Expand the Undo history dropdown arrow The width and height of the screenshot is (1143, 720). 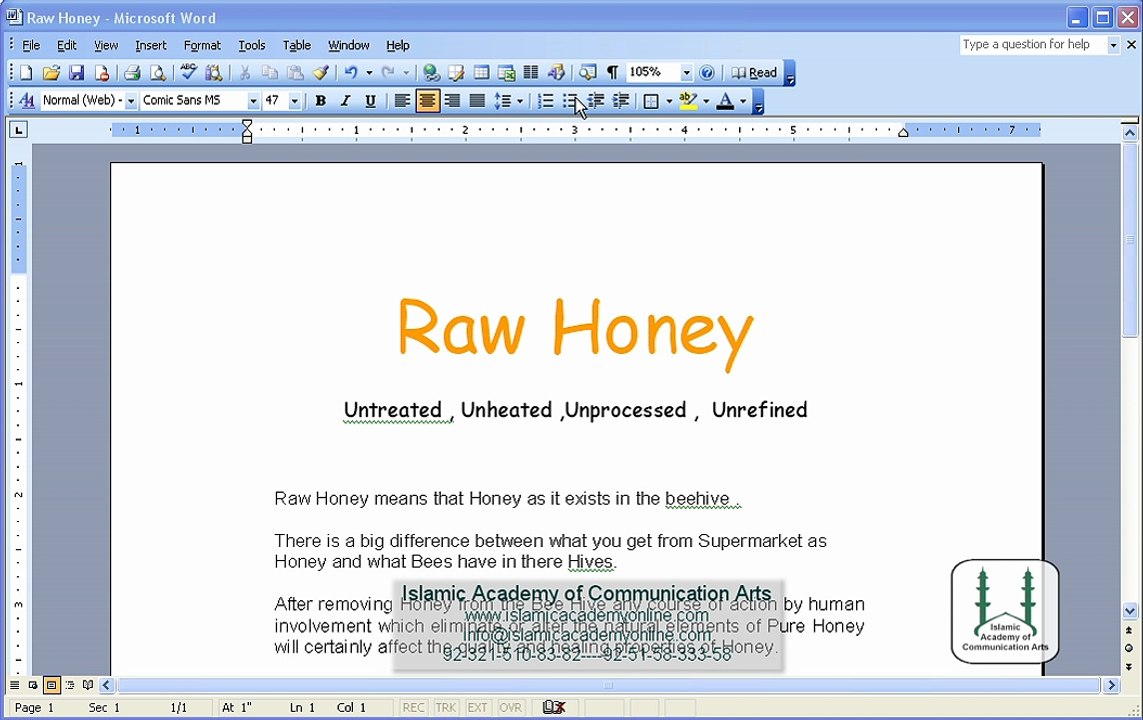369,73
